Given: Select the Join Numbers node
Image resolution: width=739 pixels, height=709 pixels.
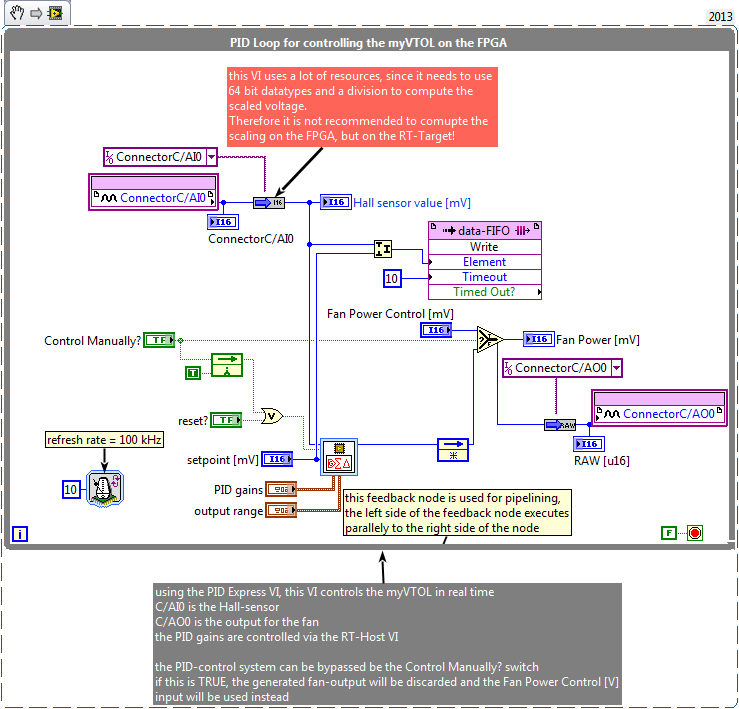Looking at the screenshot, I should [383, 248].
